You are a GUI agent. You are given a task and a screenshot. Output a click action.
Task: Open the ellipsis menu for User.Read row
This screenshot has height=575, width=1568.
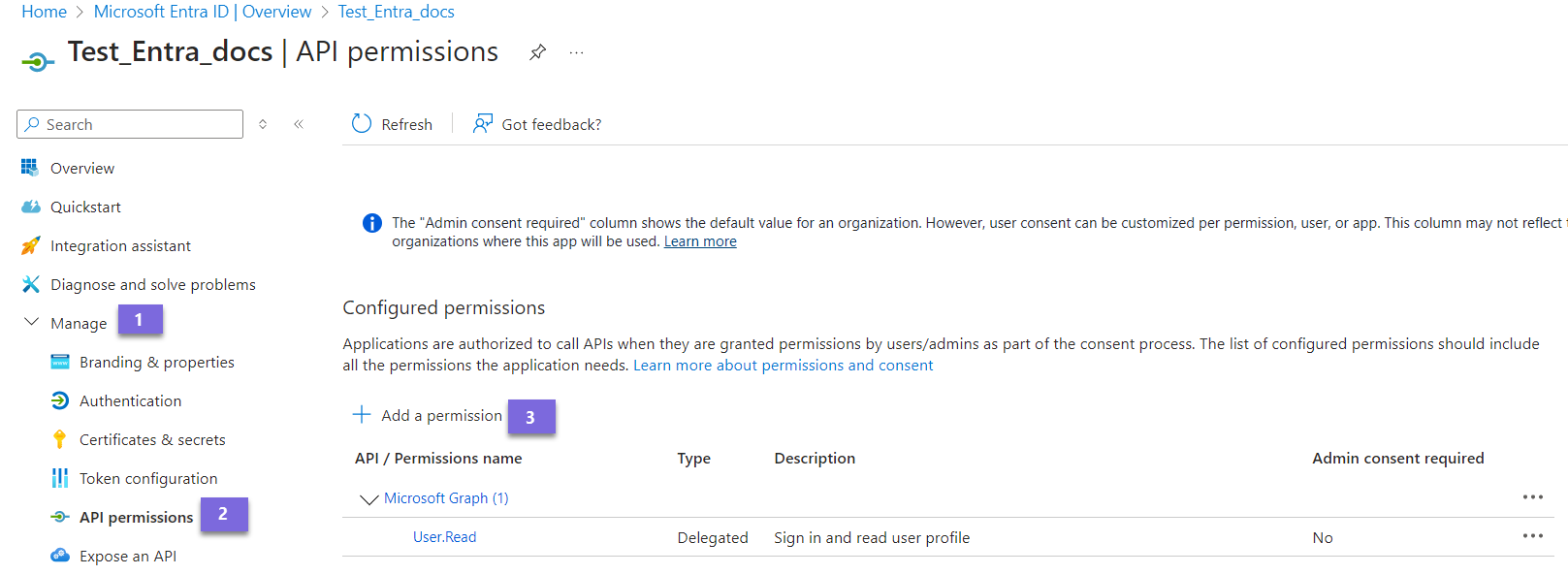(1533, 535)
